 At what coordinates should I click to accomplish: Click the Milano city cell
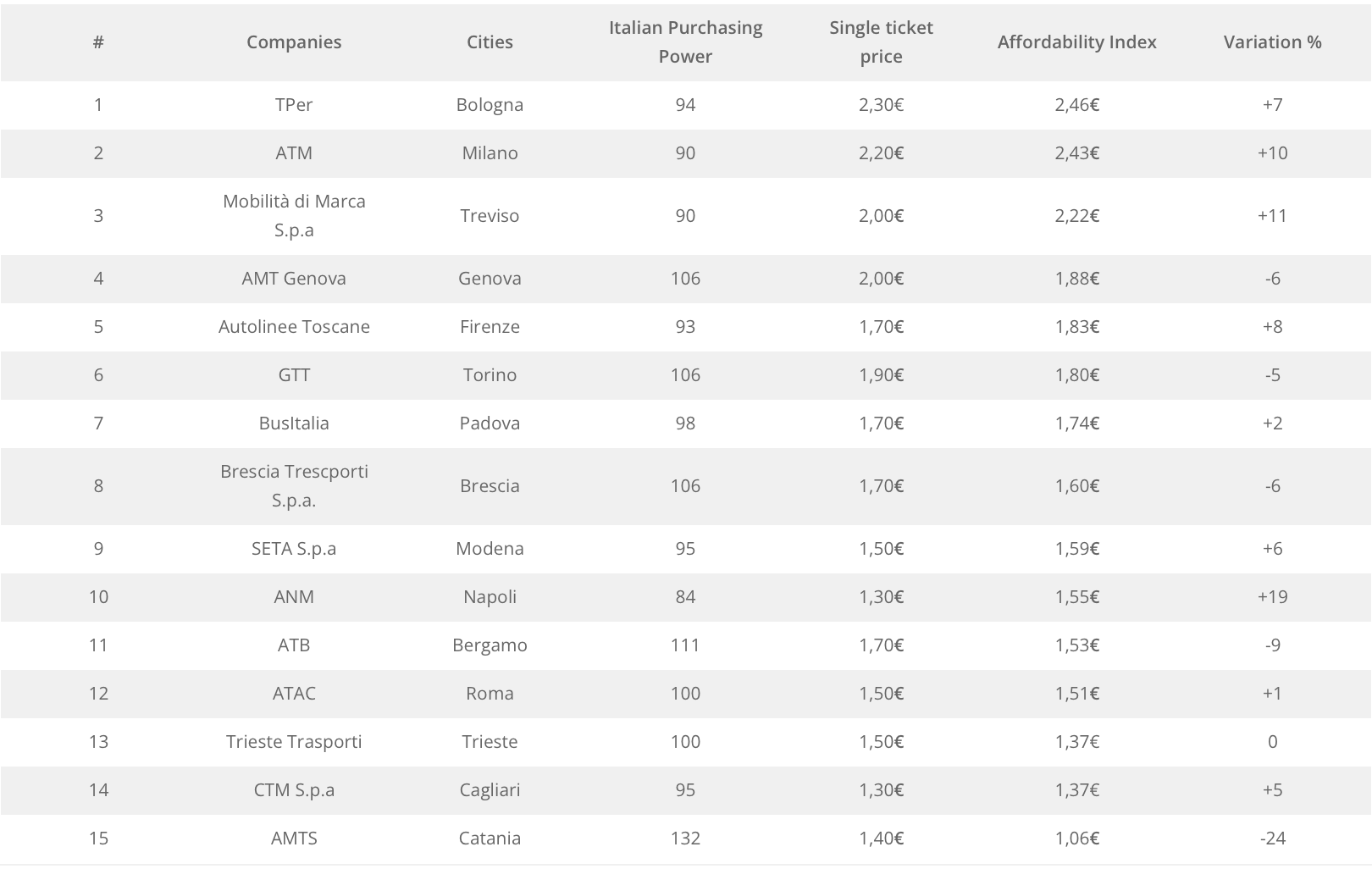490,153
